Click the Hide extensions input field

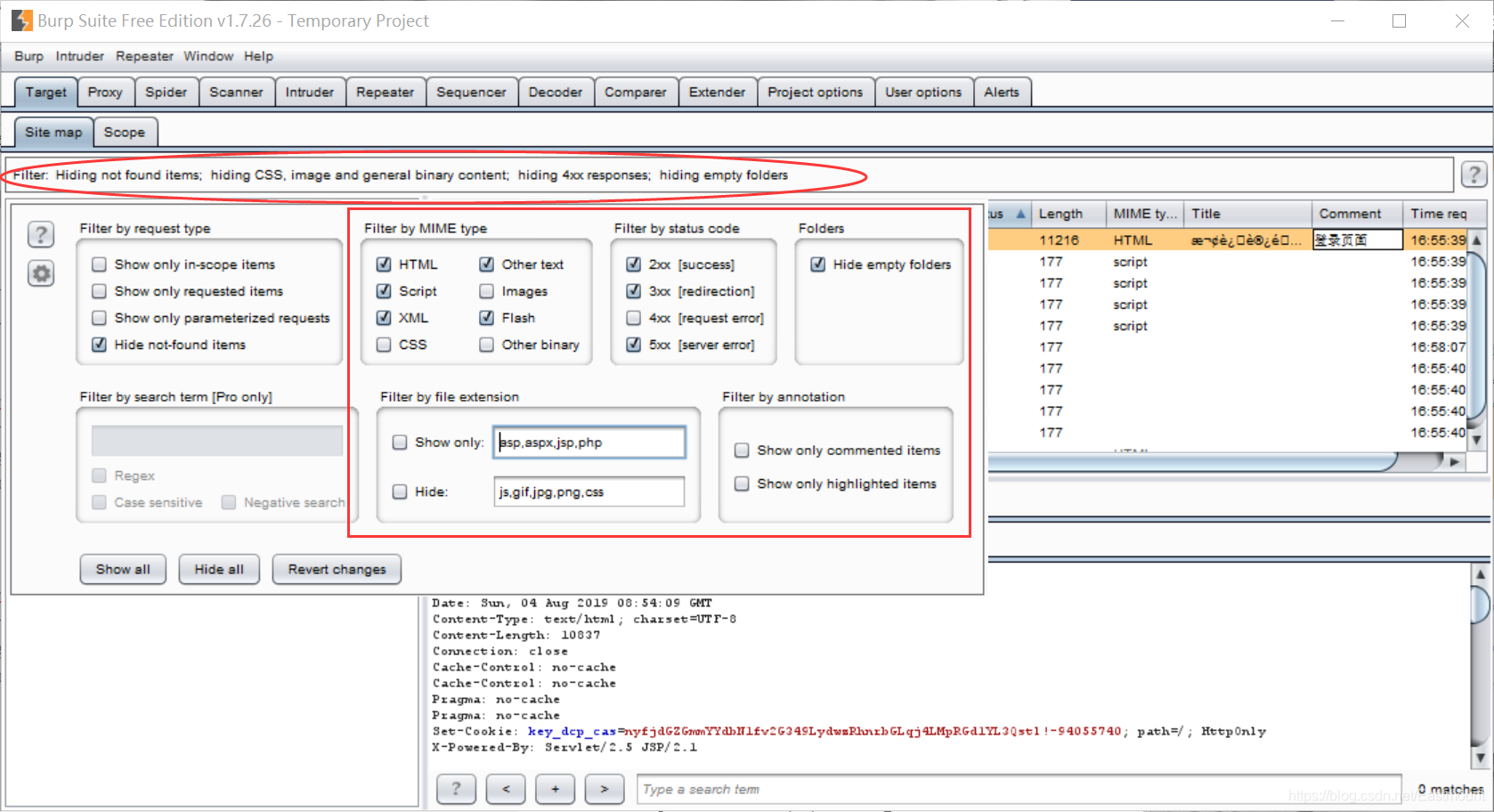589,491
